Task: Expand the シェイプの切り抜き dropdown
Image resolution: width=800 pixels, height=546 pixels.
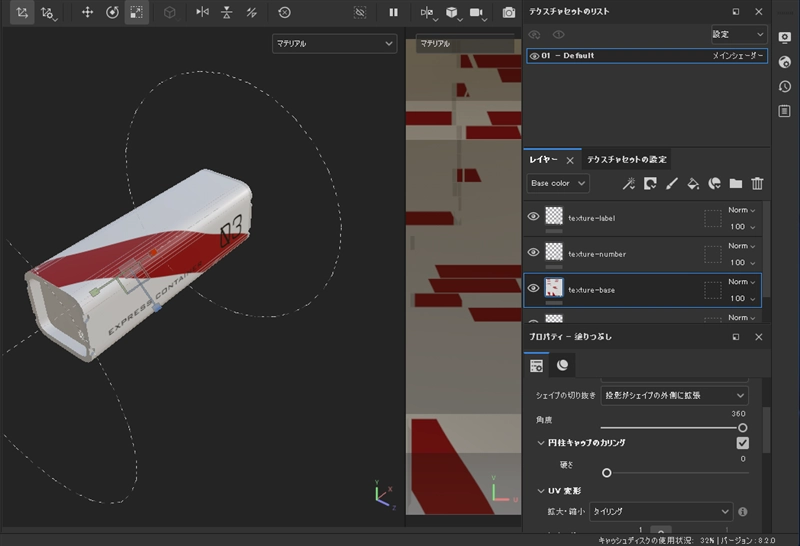Action: [675, 396]
